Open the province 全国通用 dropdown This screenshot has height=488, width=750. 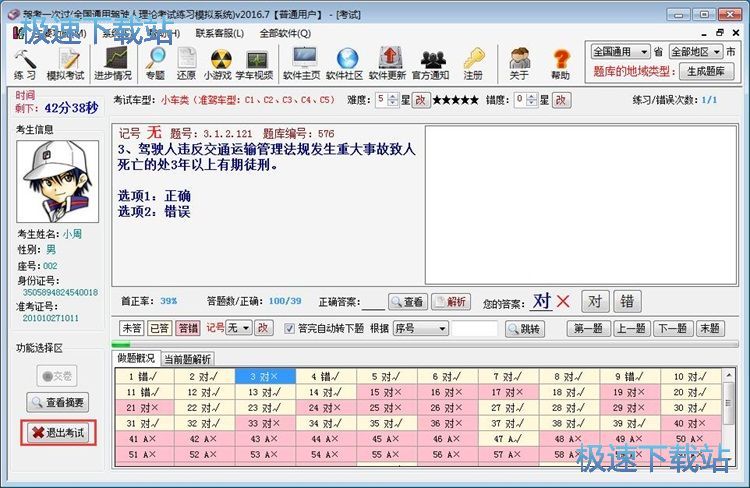(620, 51)
